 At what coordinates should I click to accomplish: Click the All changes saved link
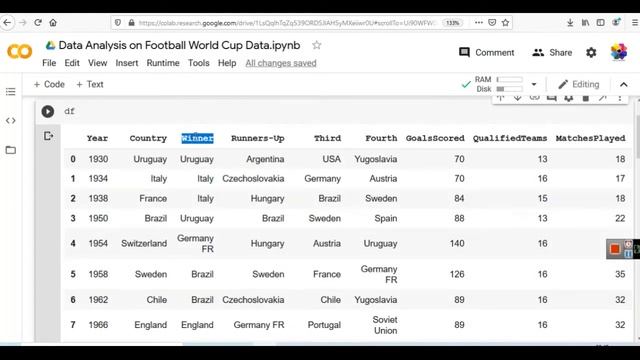tap(281, 63)
